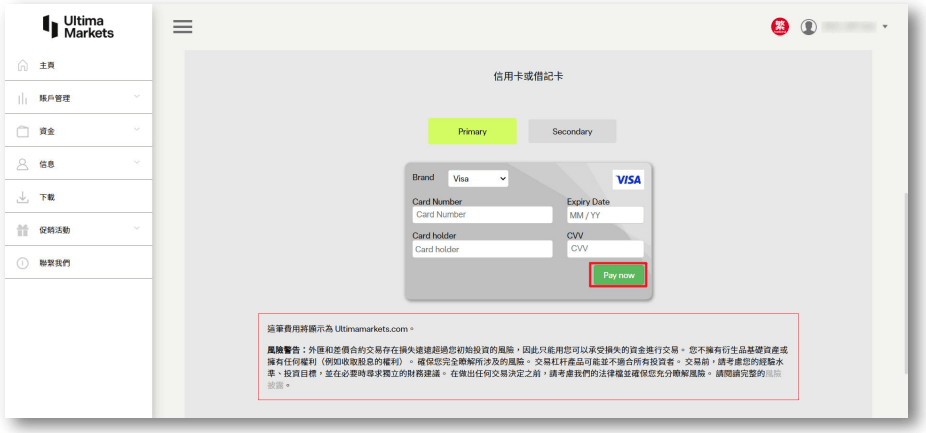926x433 pixels.
Task: Click the Ultima Markets logo
Action: (78, 27)
